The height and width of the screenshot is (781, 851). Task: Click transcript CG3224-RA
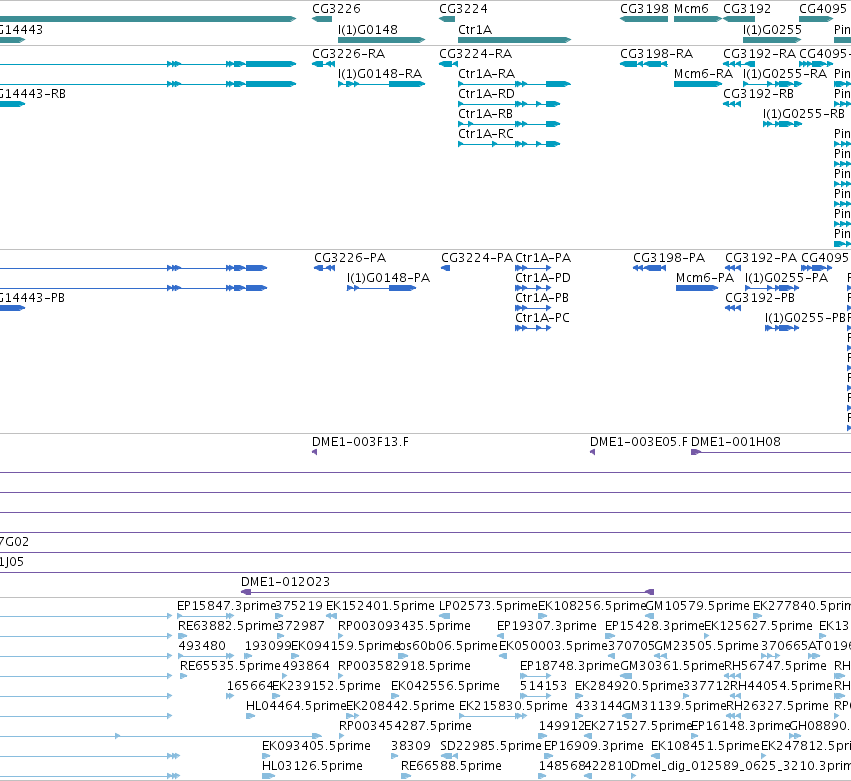click(475, 54)
